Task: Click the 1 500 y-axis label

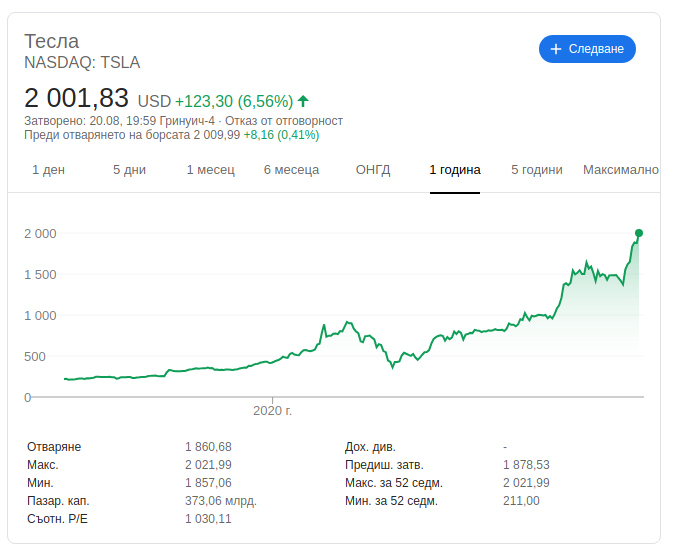Action: [40, 275]
